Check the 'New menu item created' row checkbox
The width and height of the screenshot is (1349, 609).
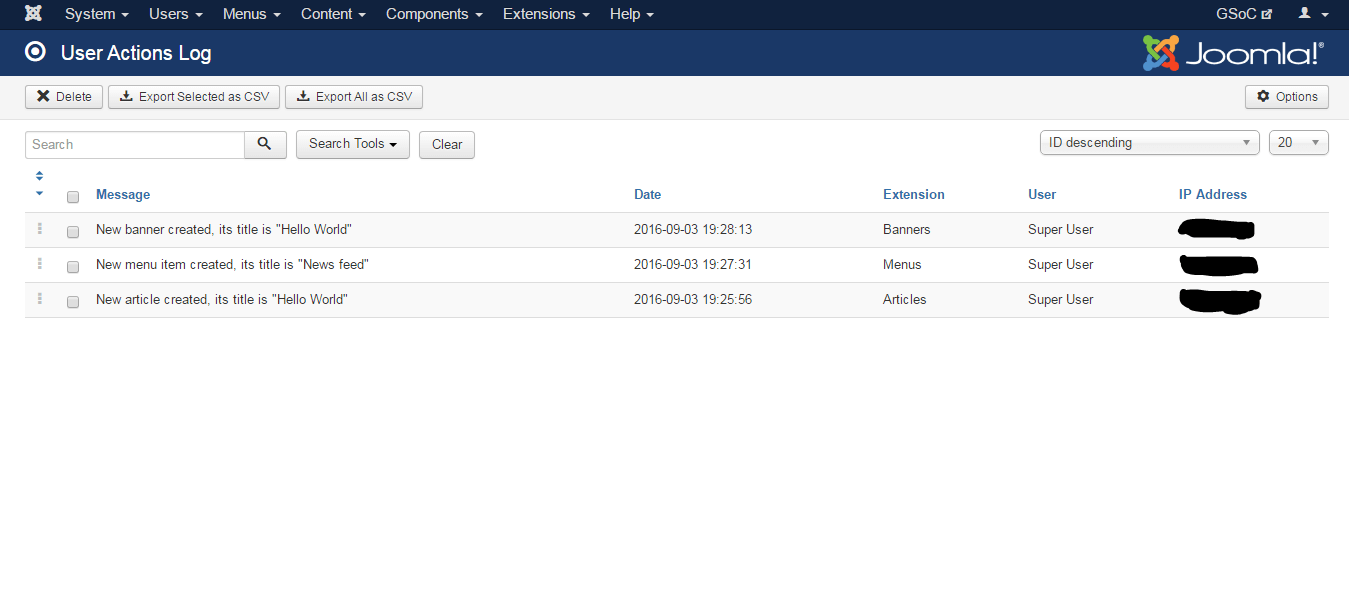(x=73, y=267)
